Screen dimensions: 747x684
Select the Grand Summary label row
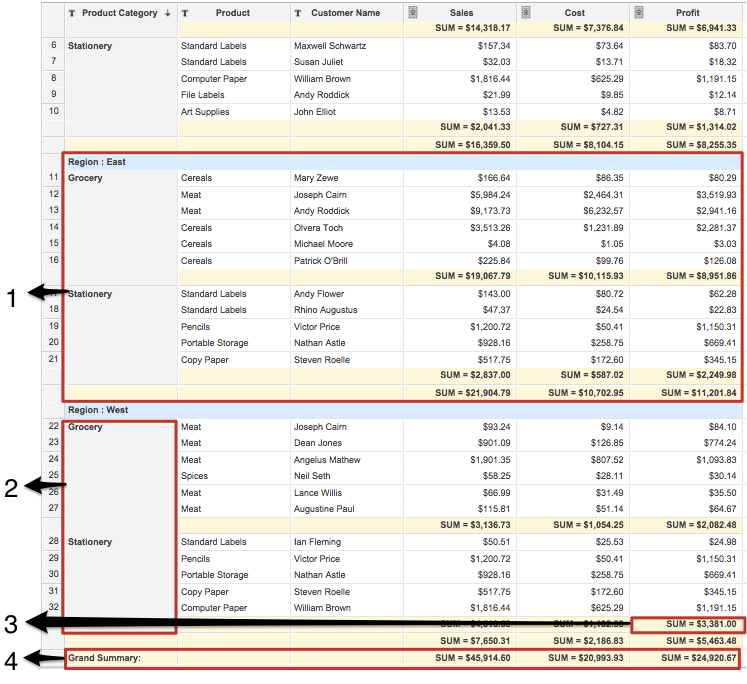(104, 658)
